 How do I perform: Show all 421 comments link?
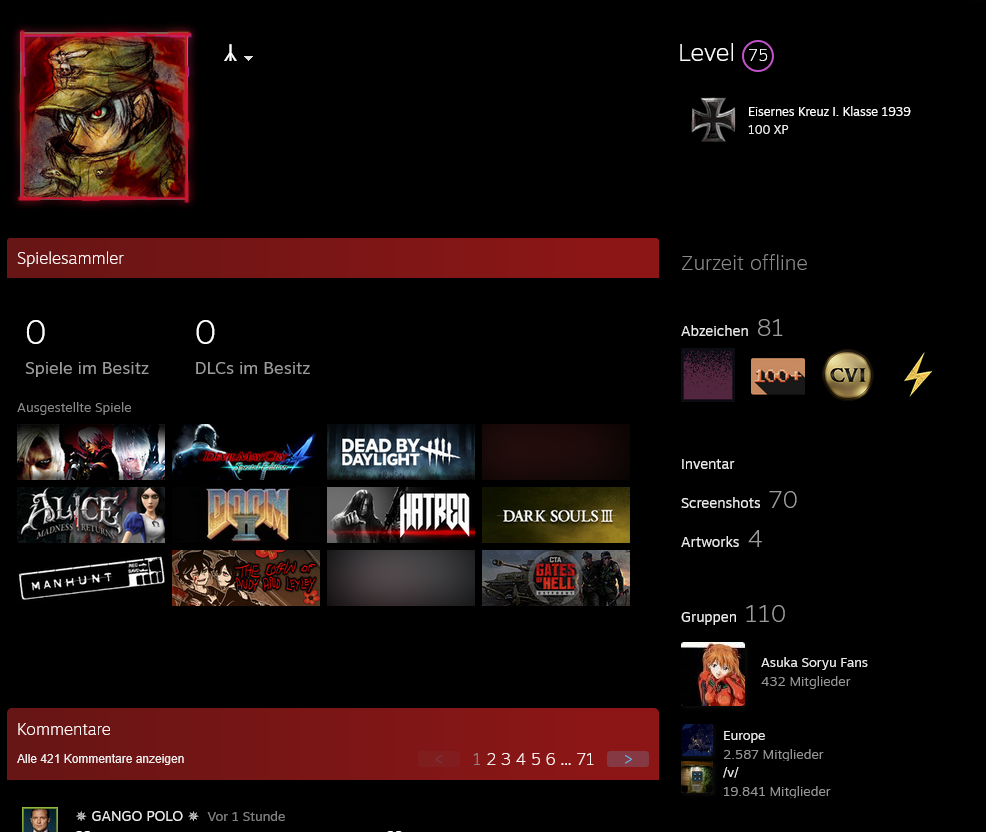pos(100,759)
